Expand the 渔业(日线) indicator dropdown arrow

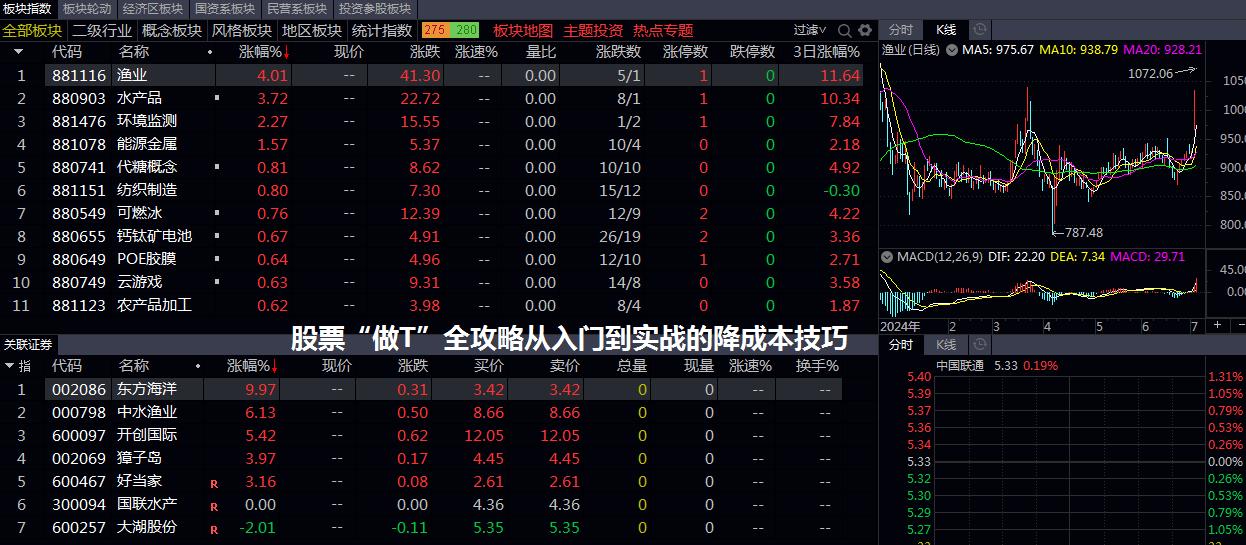951,49
